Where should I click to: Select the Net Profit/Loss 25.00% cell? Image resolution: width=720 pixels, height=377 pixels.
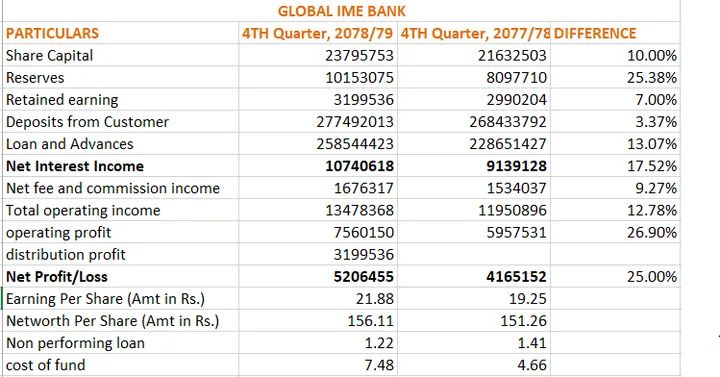615,276
